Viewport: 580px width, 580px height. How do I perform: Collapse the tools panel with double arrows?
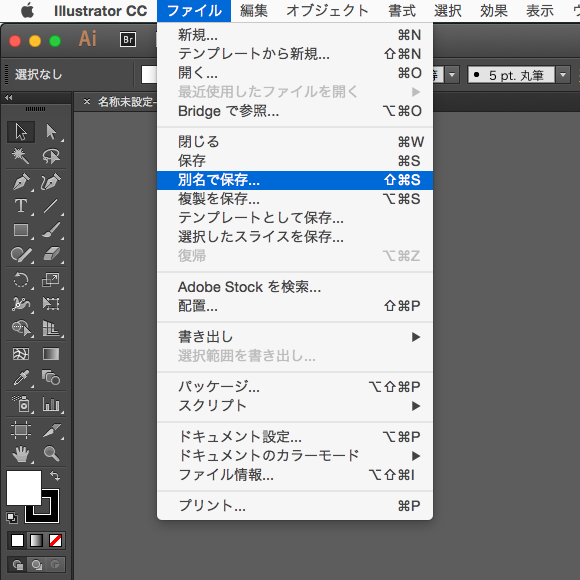point(9,98)
